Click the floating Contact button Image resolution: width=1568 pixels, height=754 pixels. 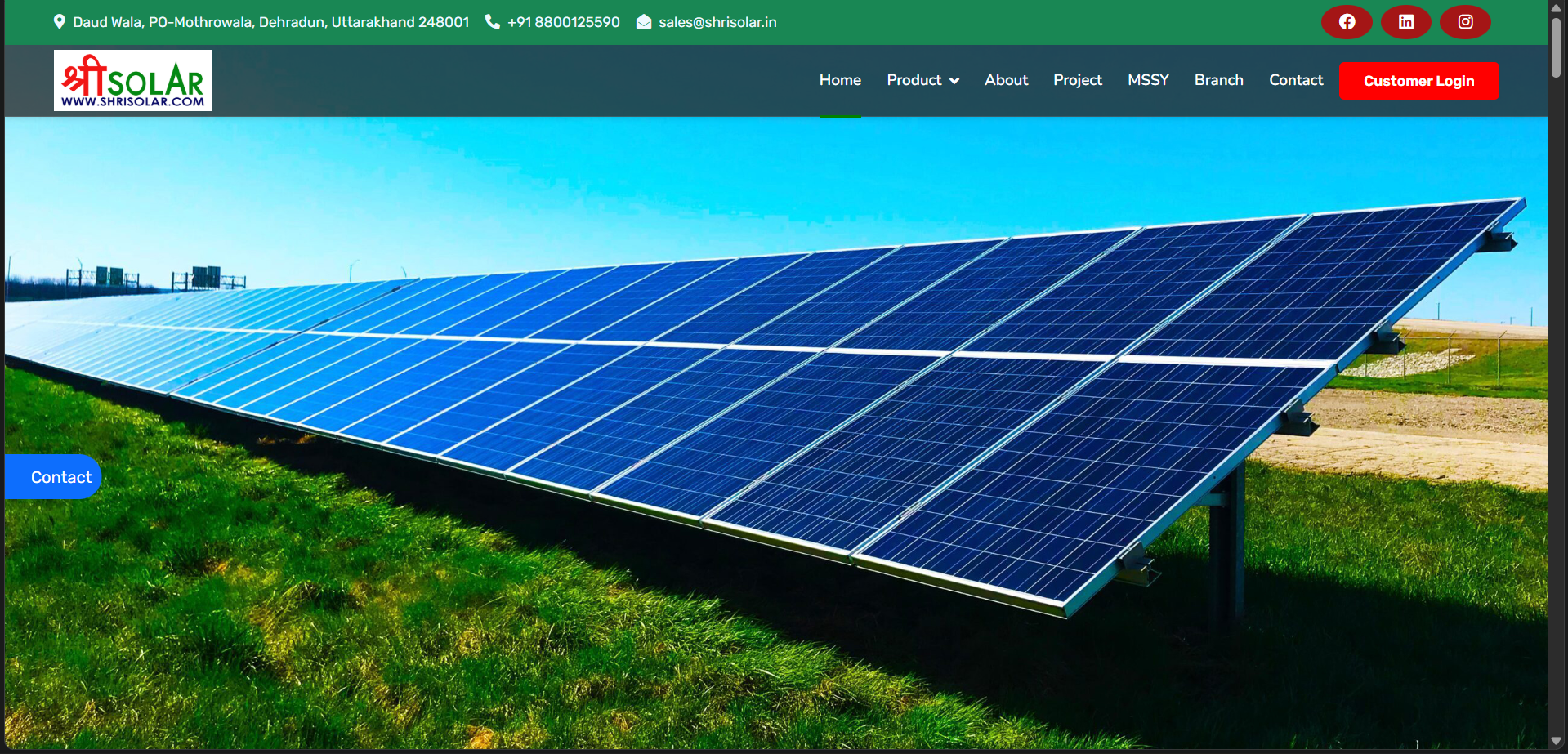pyautogui.click(x=53, y=476)
